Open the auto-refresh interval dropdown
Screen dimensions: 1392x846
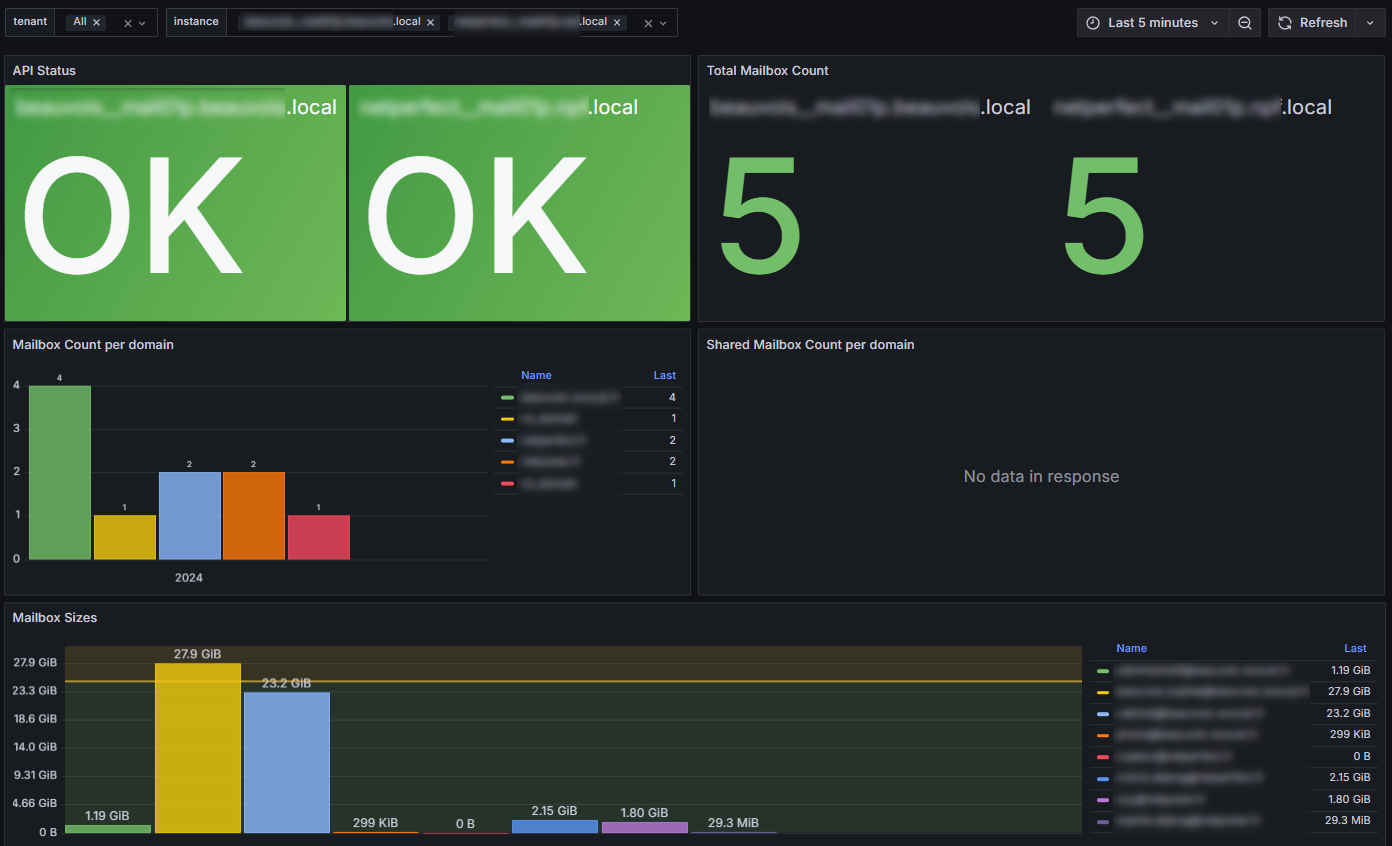click(1370, 22)
